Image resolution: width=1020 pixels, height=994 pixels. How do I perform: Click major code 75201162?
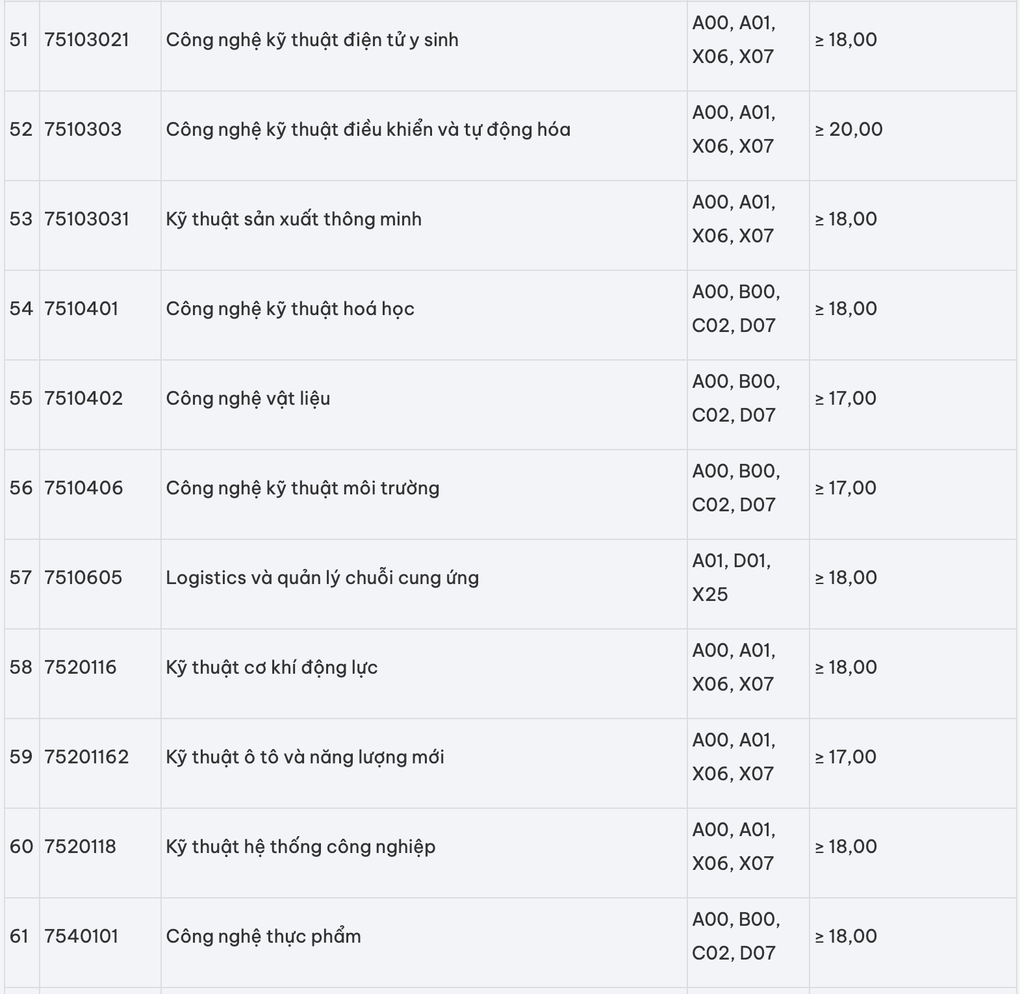click(x=87, y=757)
